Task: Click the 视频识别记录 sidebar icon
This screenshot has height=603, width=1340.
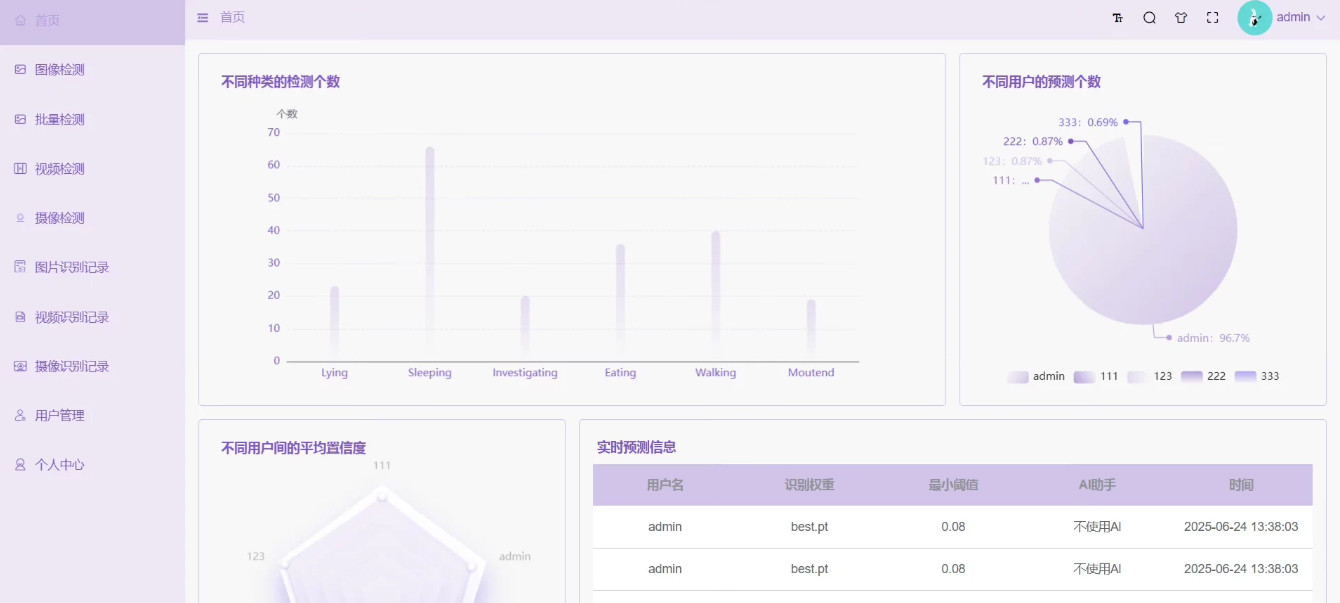Action: pyautogui.click(x=20, y=317)
